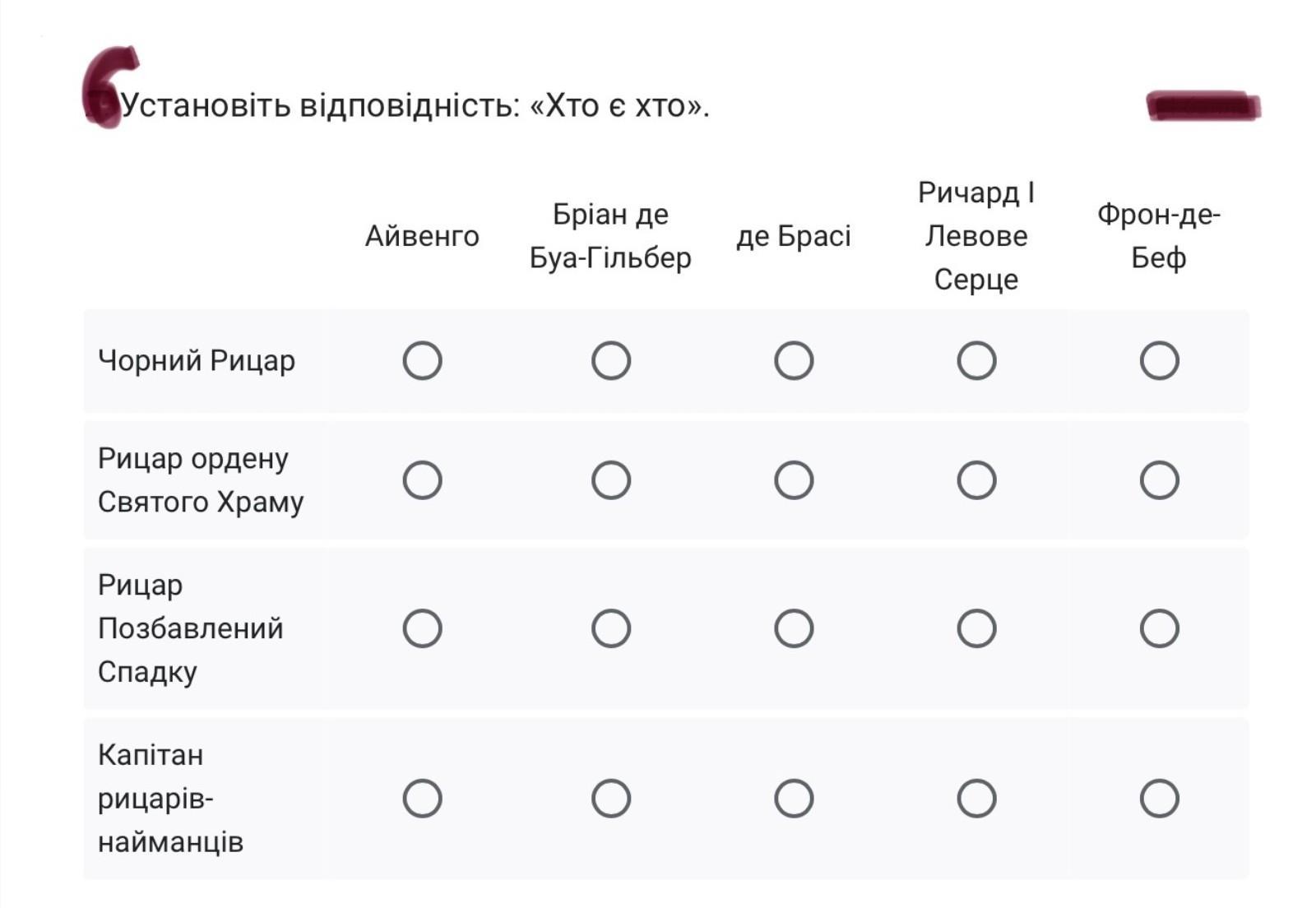Mark Фрон-де-Беф for Рицар Позбавлений Спадку

(x=1159, y=628)
